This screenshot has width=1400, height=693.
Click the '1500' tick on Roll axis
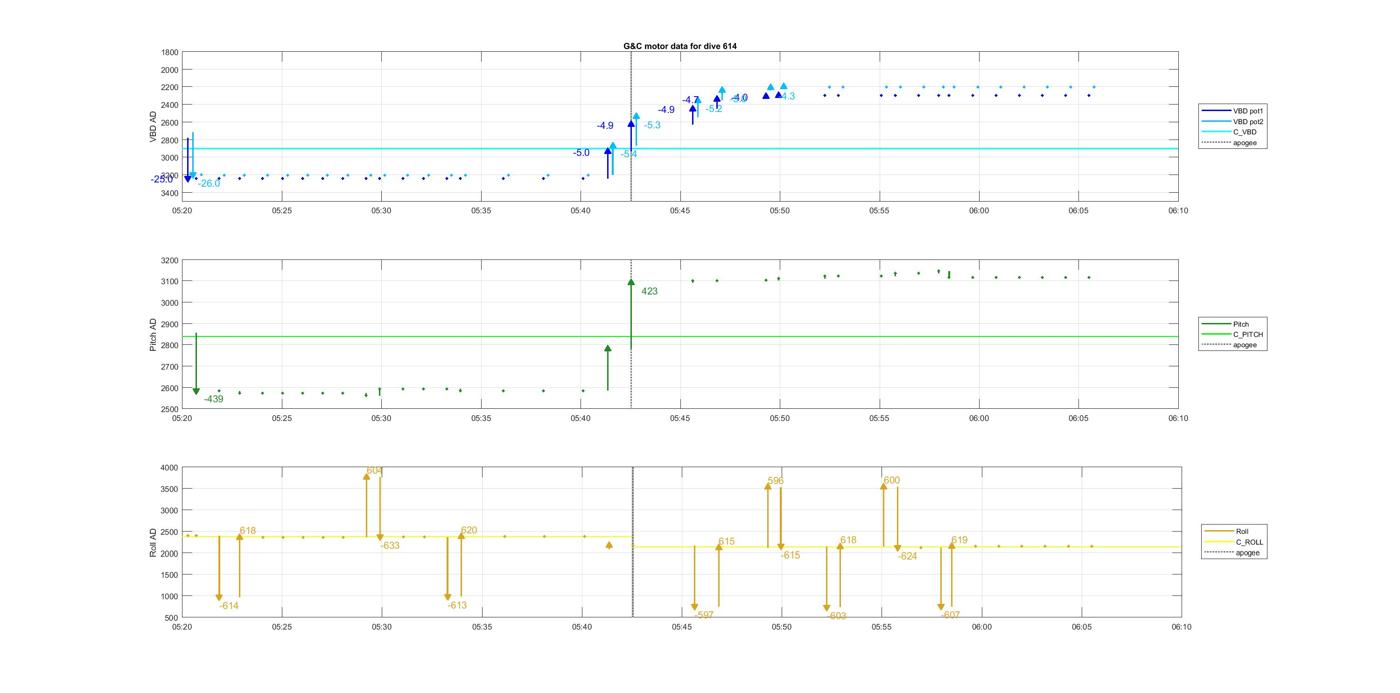click(170, 575)
